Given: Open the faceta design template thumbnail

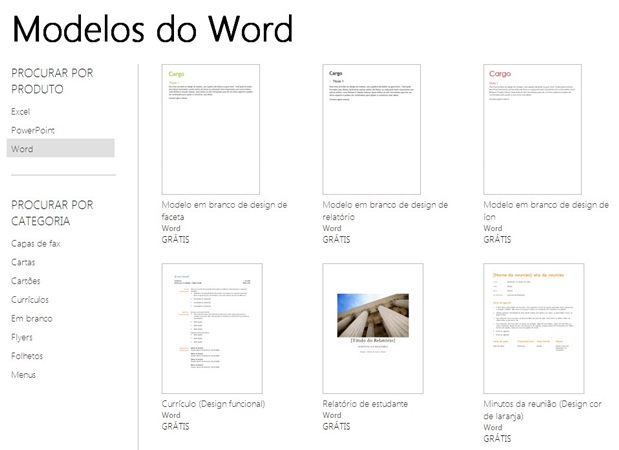Looking at the screenshot, I should 211,129.
